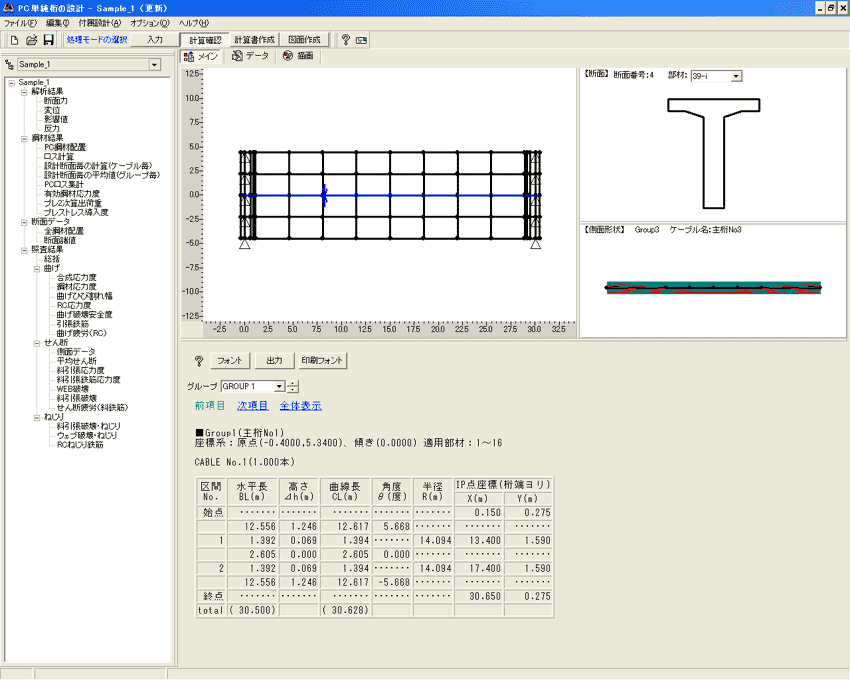
Task: Switch to the 描画 tab
Action: coord(299,56)
